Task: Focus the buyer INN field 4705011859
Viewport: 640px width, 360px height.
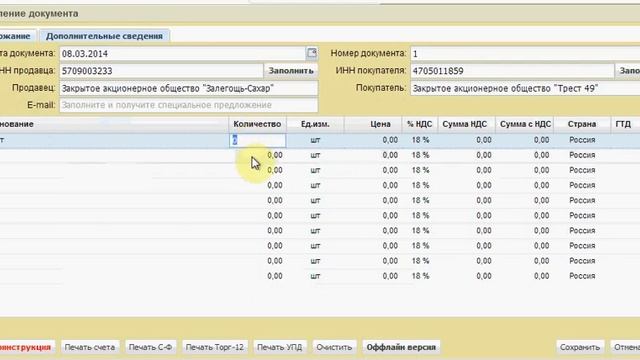Action: [x=512, y=71]
